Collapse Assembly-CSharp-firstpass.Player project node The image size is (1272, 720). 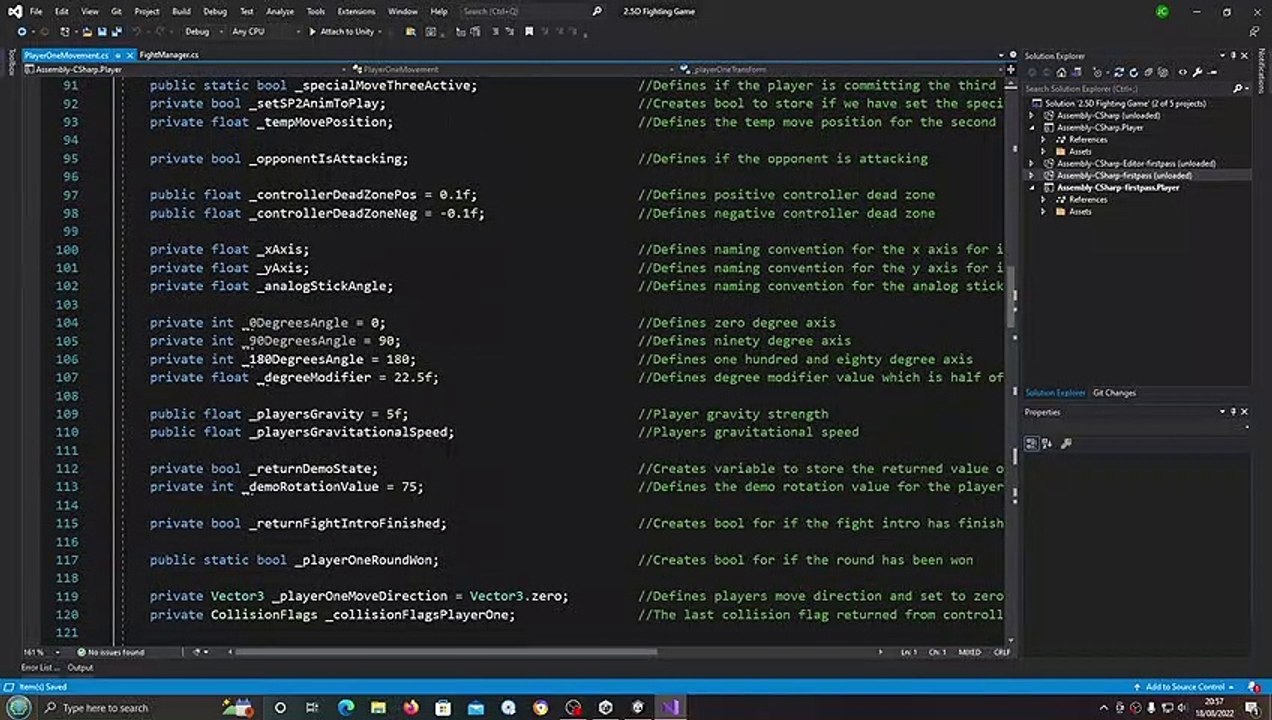point(1032,187)
